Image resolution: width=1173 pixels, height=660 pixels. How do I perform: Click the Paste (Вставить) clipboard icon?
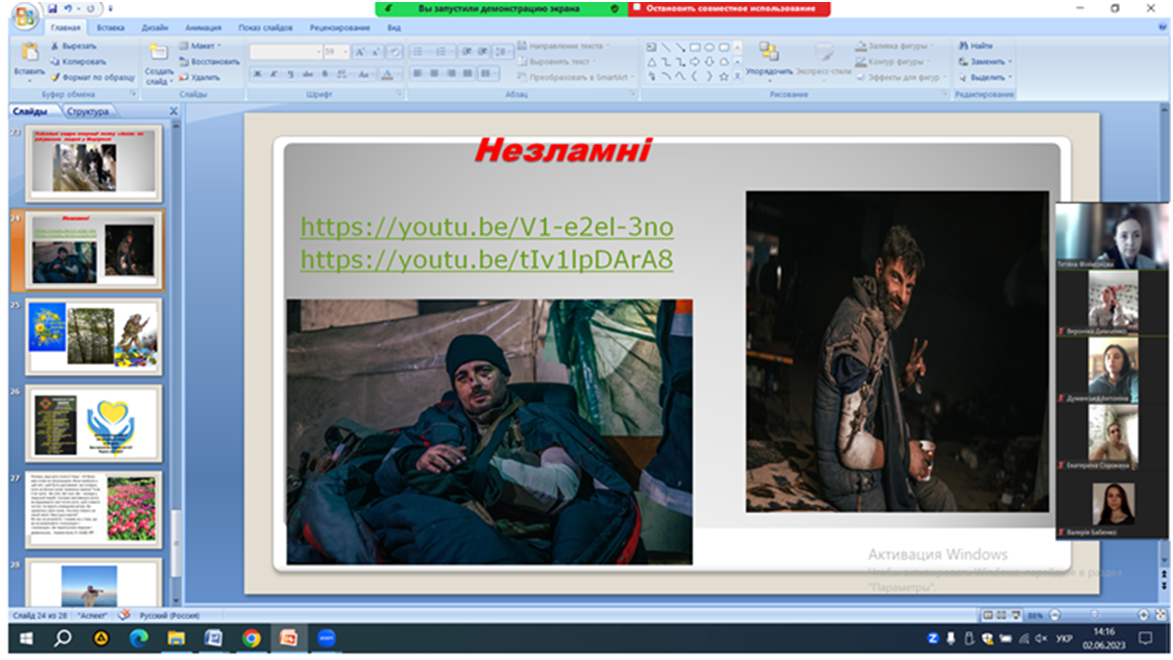tap(29, 53)
